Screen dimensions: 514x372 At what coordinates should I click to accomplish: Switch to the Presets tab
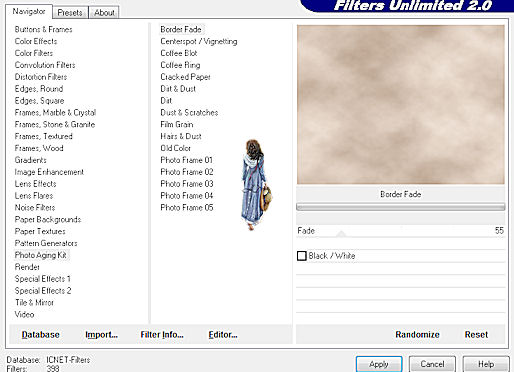click(70, 13)
